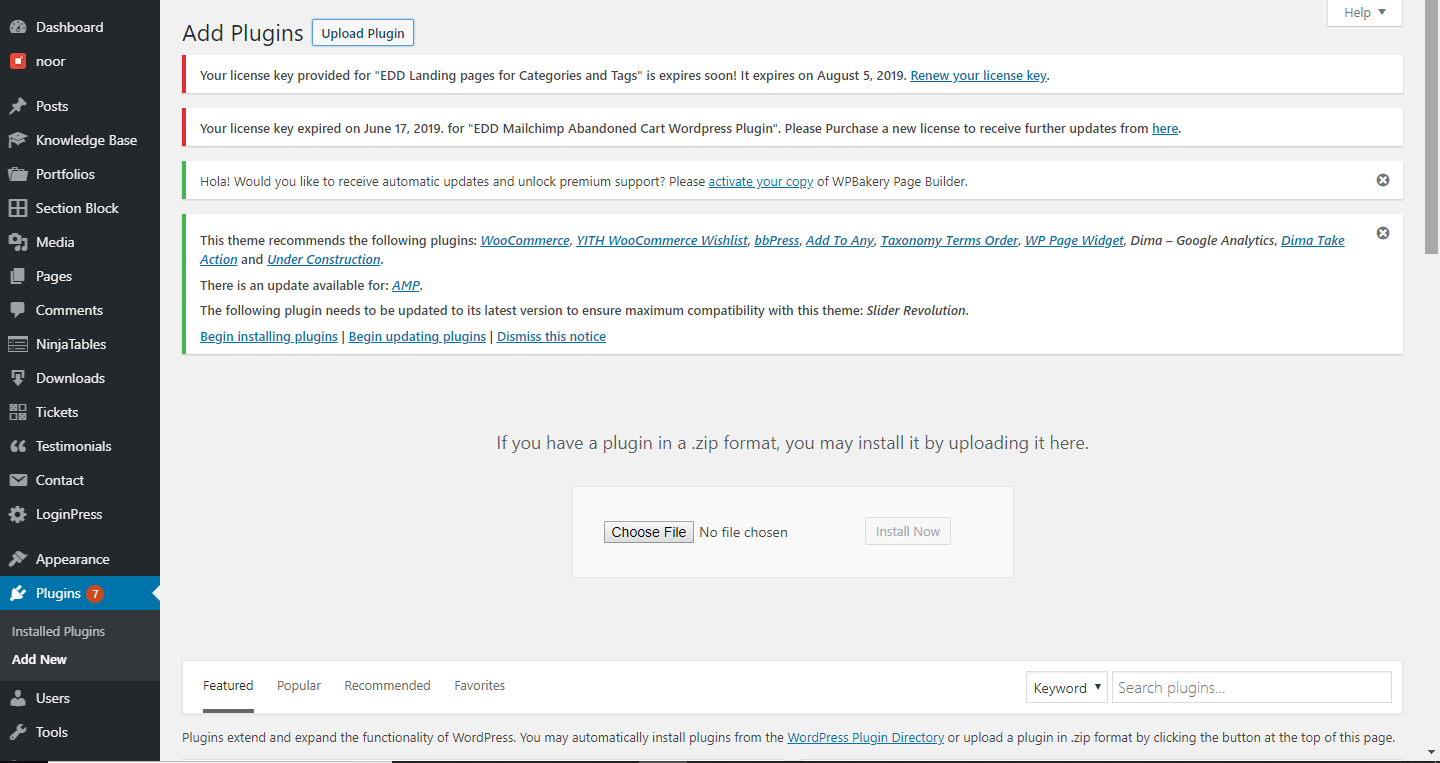Click Begin updating plugins link
1440x763 pixels.
click(x=417, y=336)
